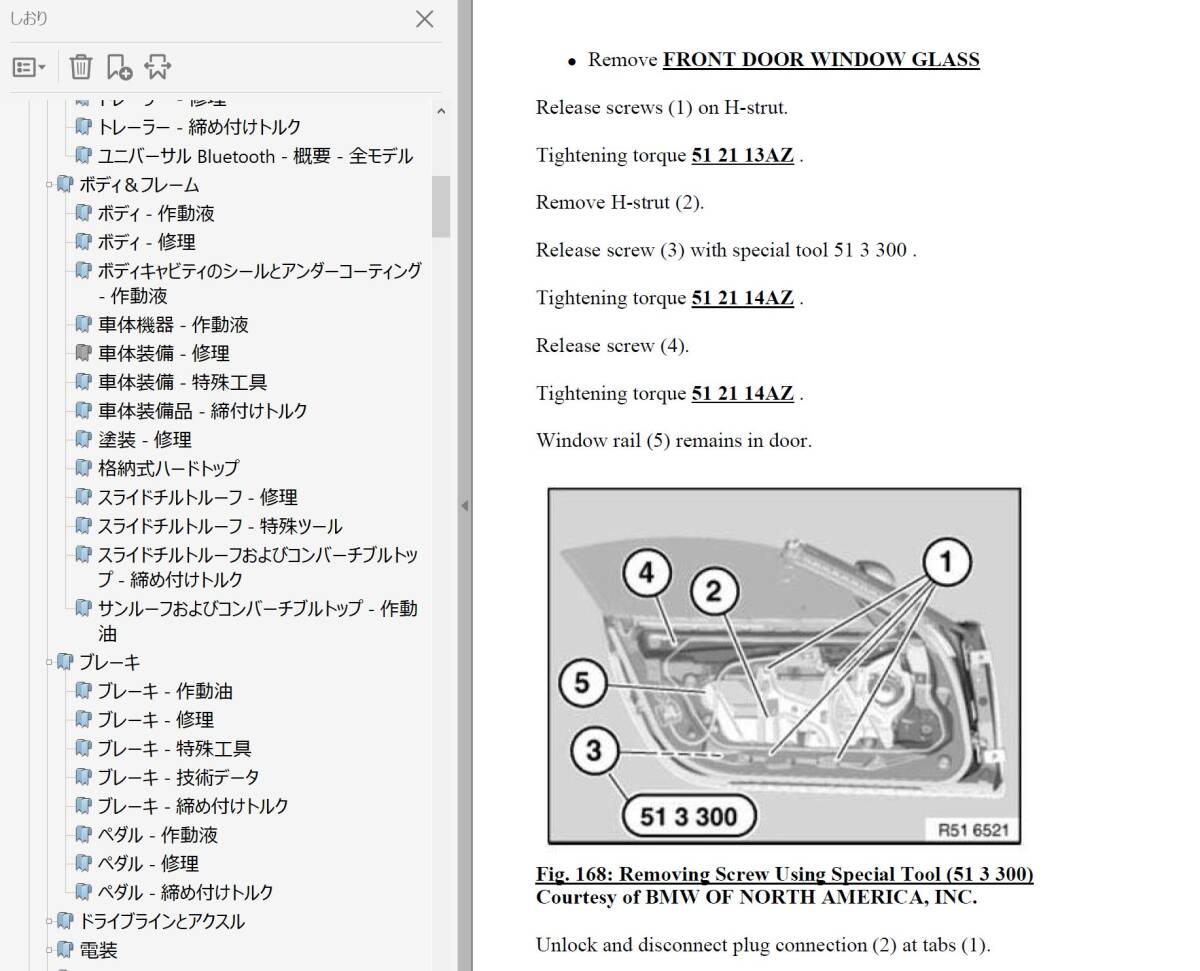Viewport: 1200px width, 971px height.
Task: Open 51 21 14AZ link below screw (3) line
Action: point(742,298)
